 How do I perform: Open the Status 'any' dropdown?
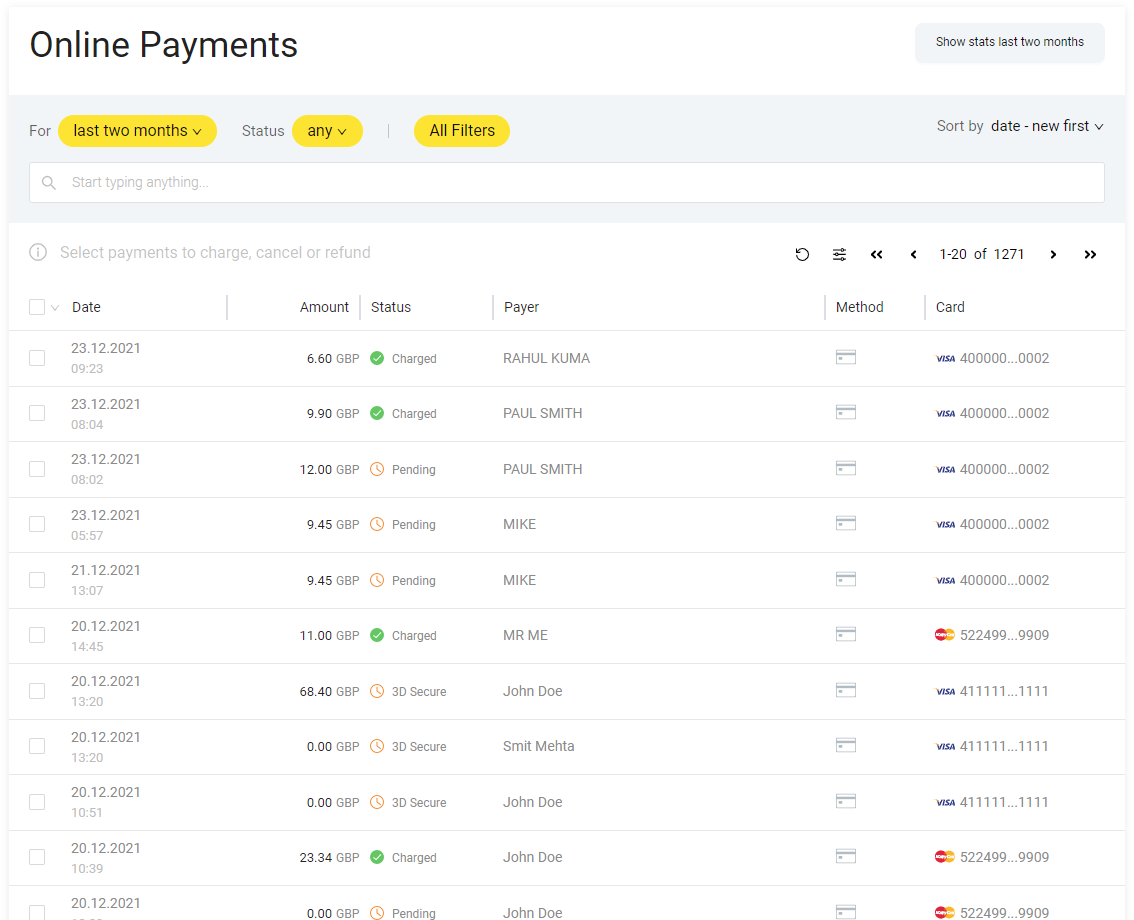point(327,131)
